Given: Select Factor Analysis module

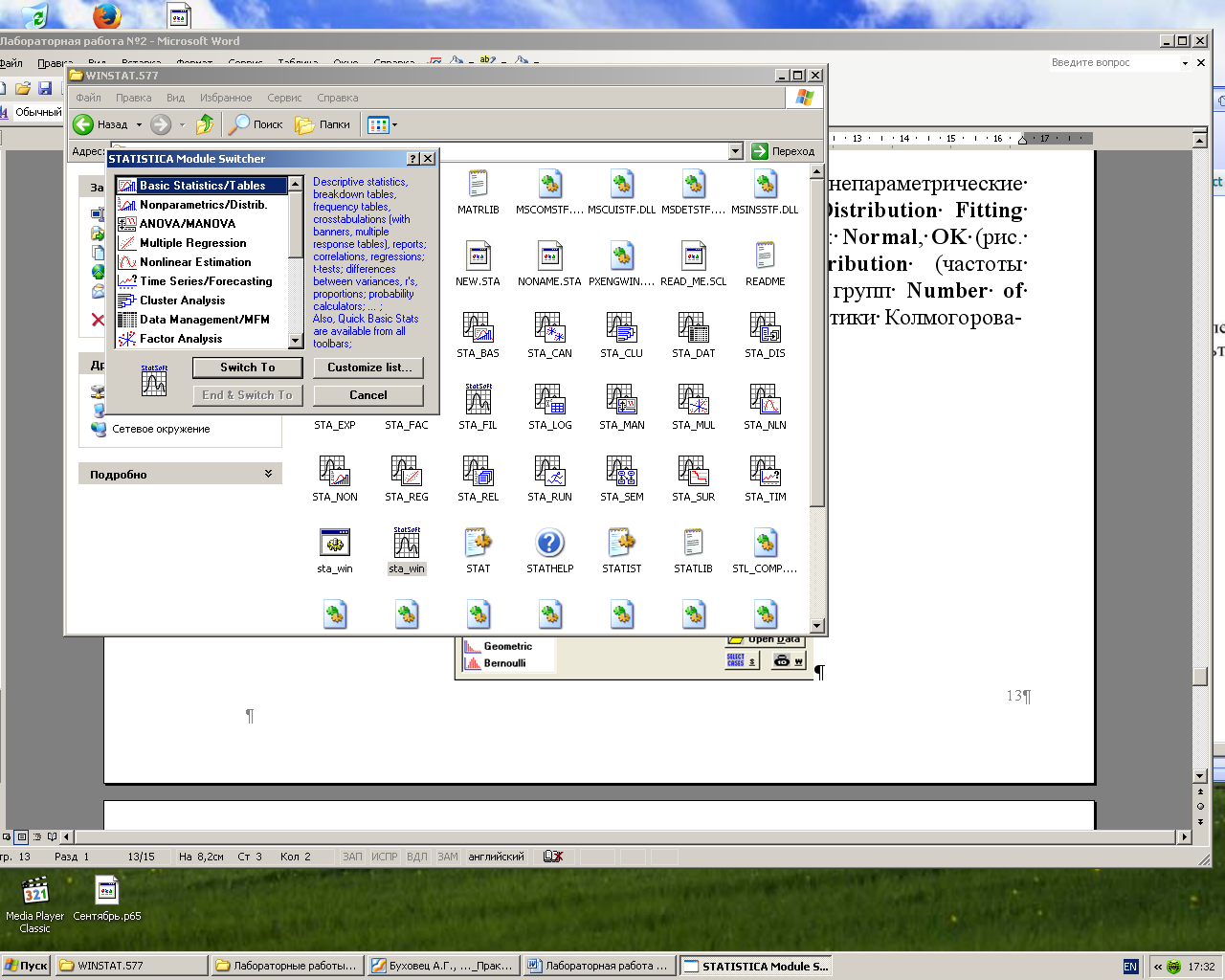Looking at the screenshot, I should click(x=201, y=339).
